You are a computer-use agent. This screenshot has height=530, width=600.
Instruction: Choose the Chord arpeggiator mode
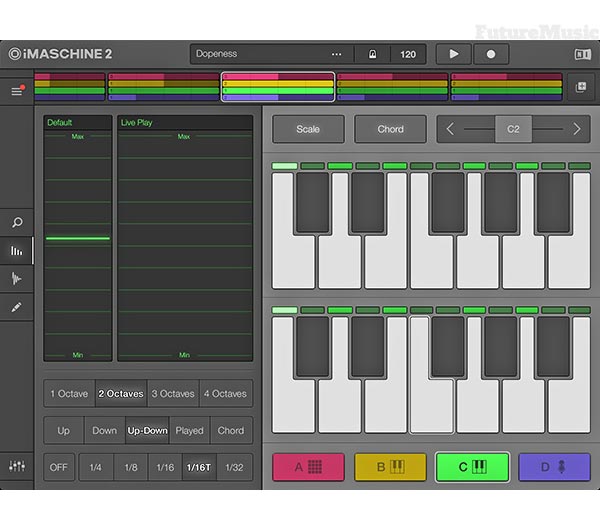[x=231, y=431]
